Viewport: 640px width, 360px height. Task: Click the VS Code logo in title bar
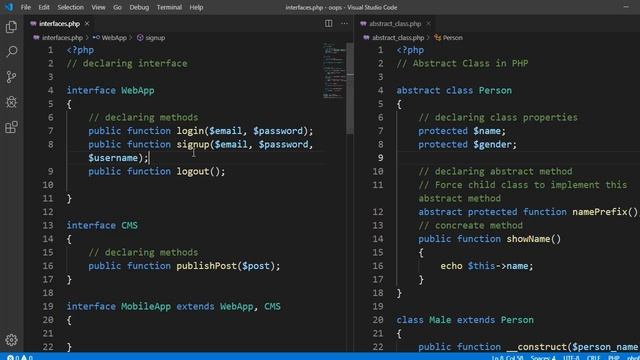coord(9,7)
